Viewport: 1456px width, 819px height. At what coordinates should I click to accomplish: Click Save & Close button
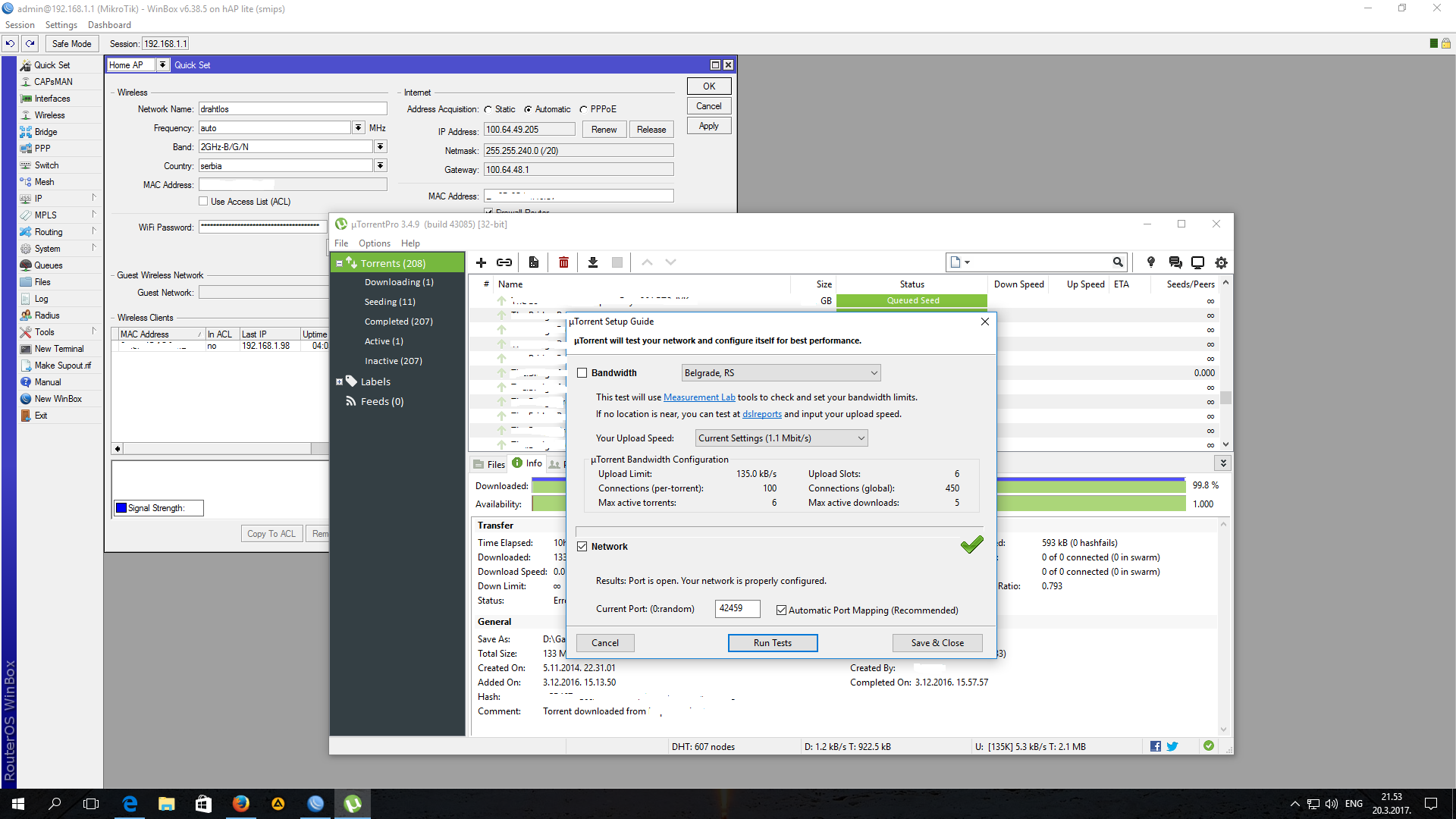(937, 643)
